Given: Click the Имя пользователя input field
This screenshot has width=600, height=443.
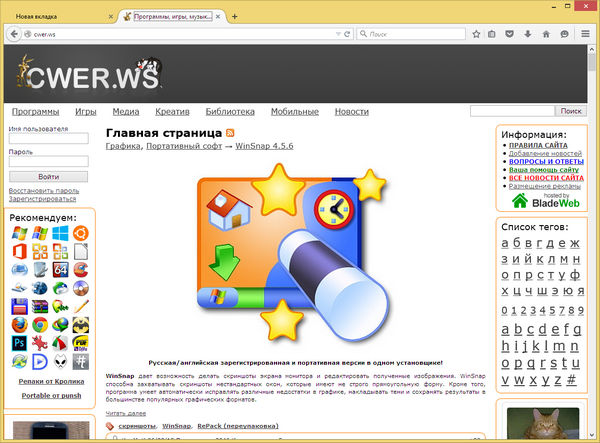Looking at the screenshot, I should (x=48, y=140).
